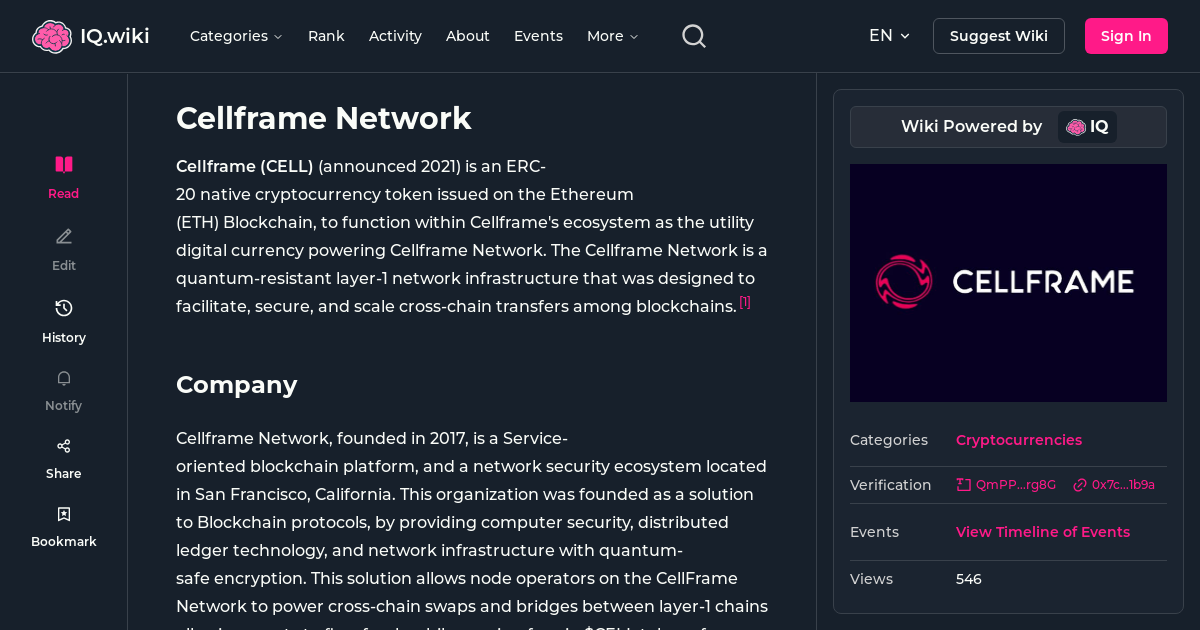Viewport: 1200px width, 630px height.
Task: Copy the IPFS hash QmPP...rg8G
Action: [1006, 484]
